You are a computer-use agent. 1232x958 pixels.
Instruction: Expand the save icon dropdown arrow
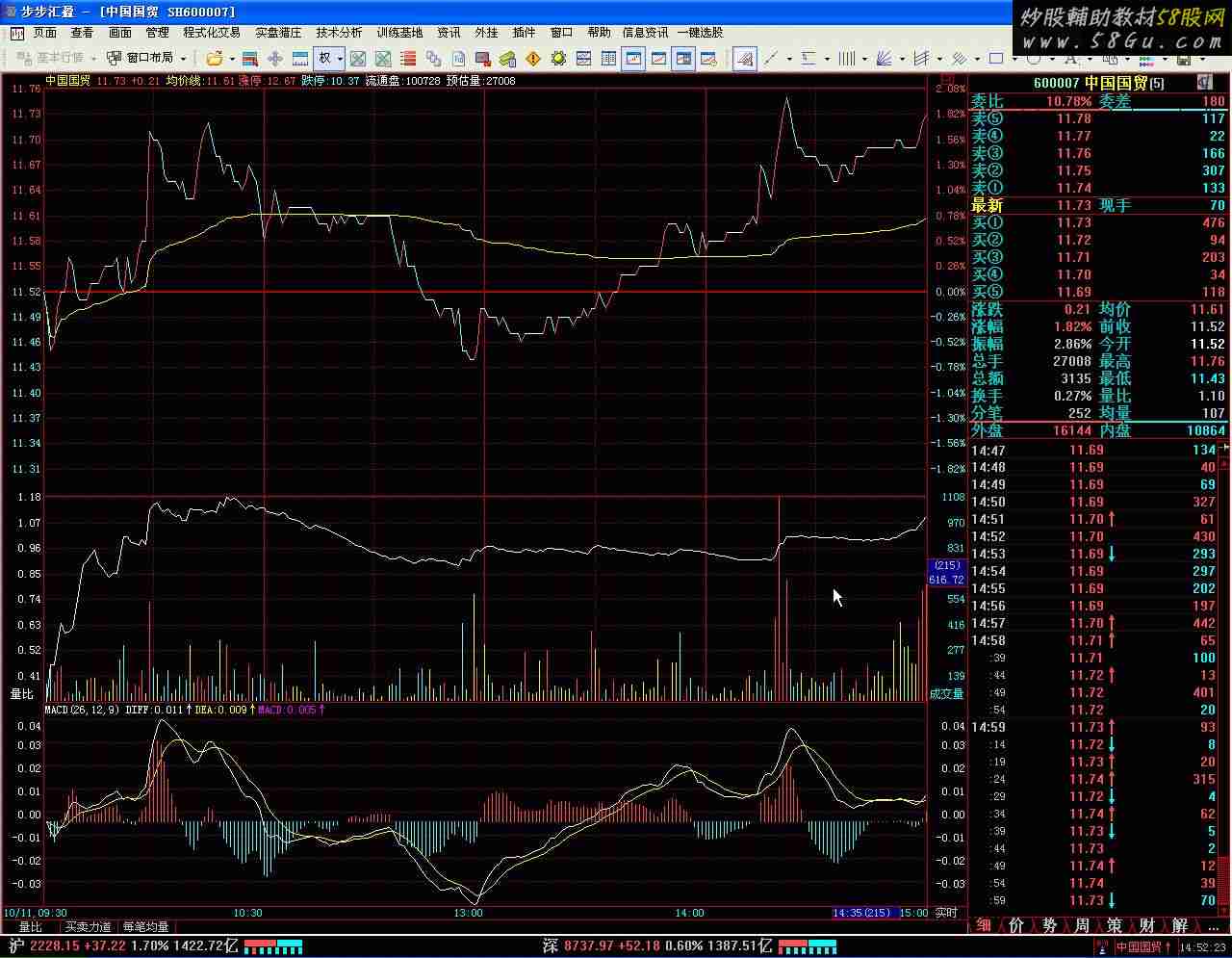tap(1202, 59)
